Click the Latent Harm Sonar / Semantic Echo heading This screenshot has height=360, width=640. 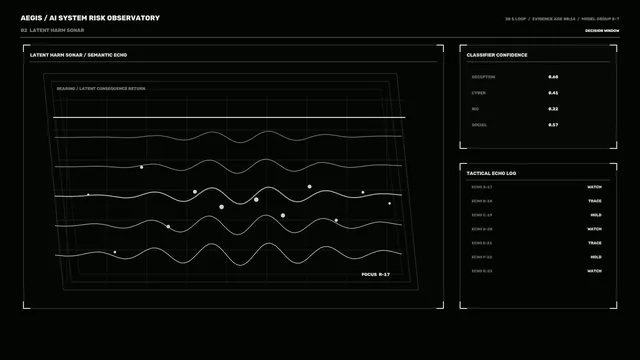point(78,55)
